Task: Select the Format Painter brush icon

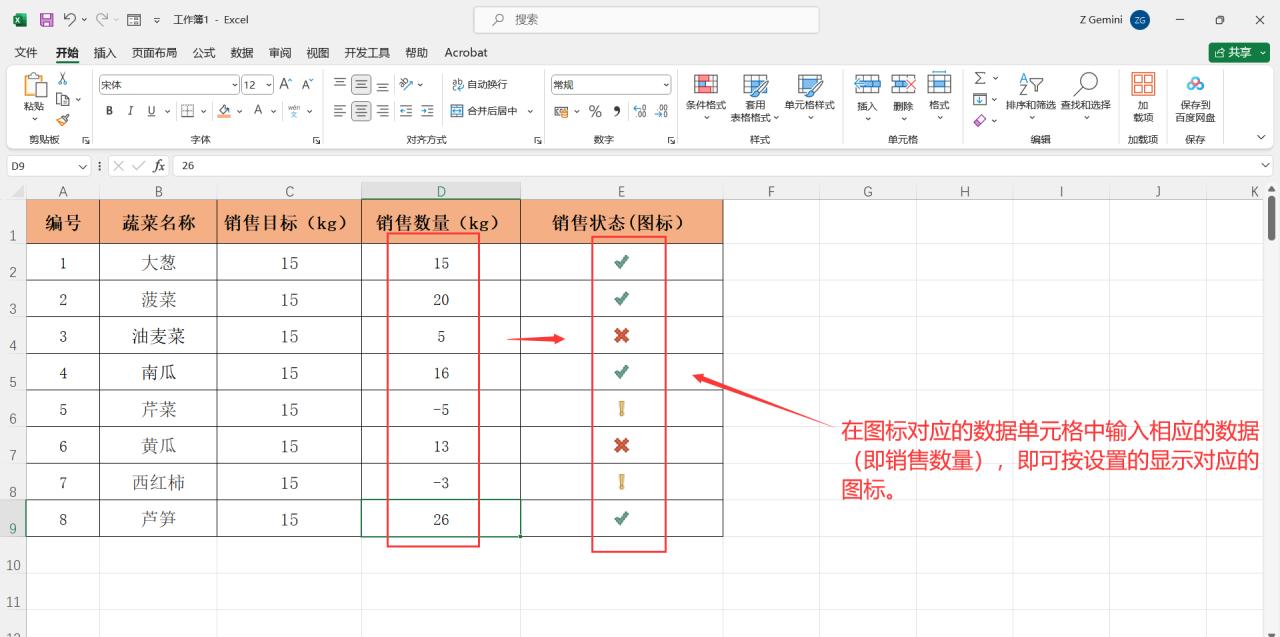Action: point(62,119)
